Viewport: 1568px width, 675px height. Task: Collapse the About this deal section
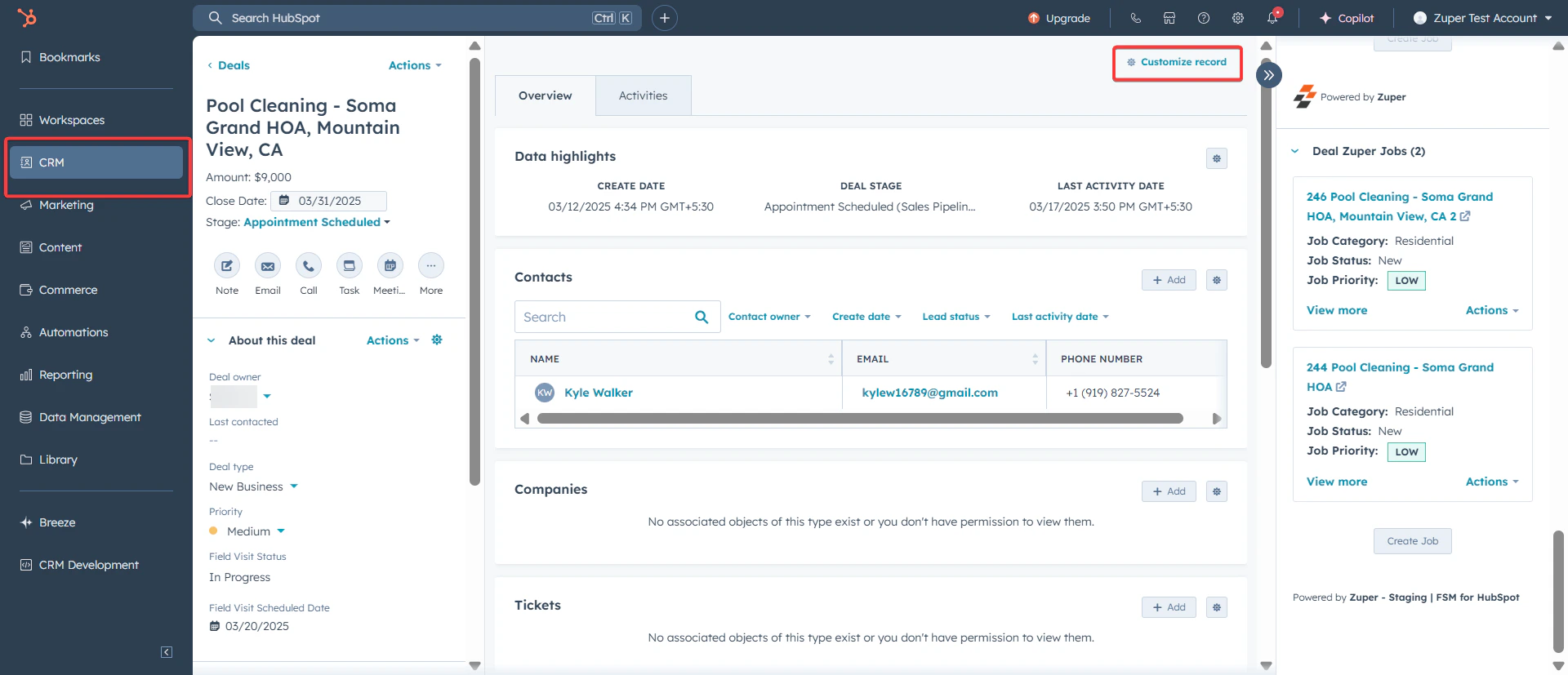click(x=212, y=340)
